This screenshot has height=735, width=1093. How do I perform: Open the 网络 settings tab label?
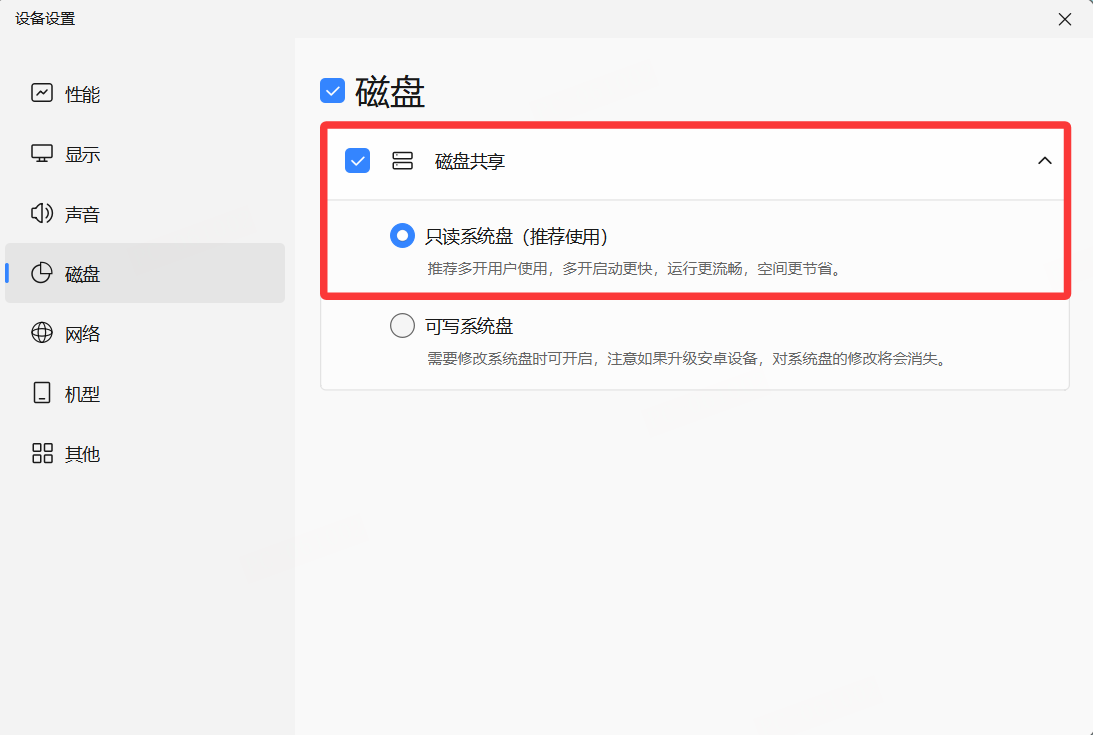click(x=83, y=334)
